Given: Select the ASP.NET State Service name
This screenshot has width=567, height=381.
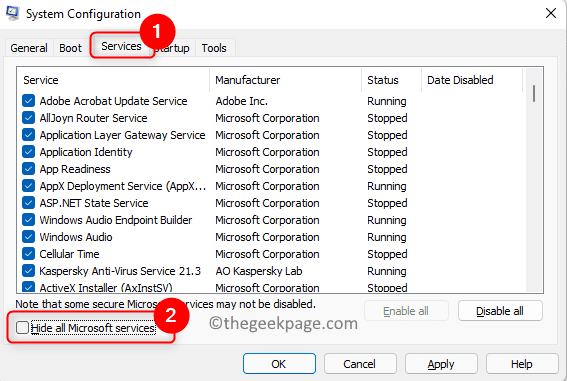Looking at the screenshot, I should tap(94, 203).
